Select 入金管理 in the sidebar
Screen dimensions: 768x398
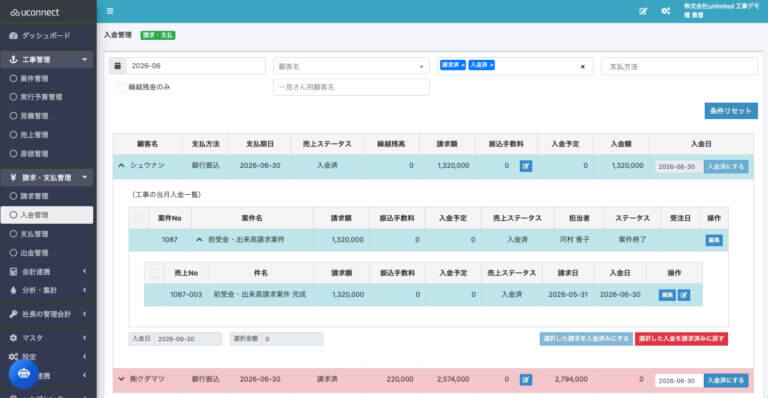47,215
